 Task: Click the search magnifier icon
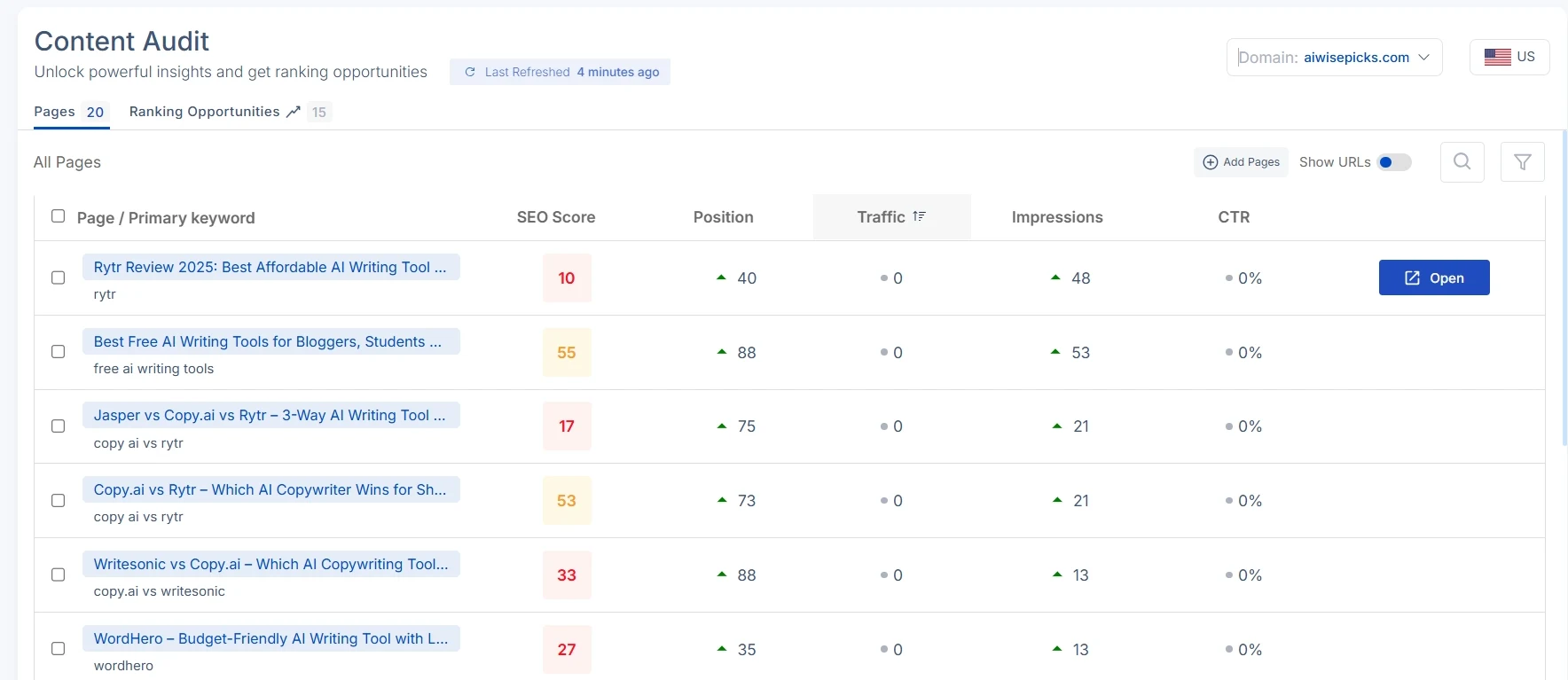[x=1462, y=161]
